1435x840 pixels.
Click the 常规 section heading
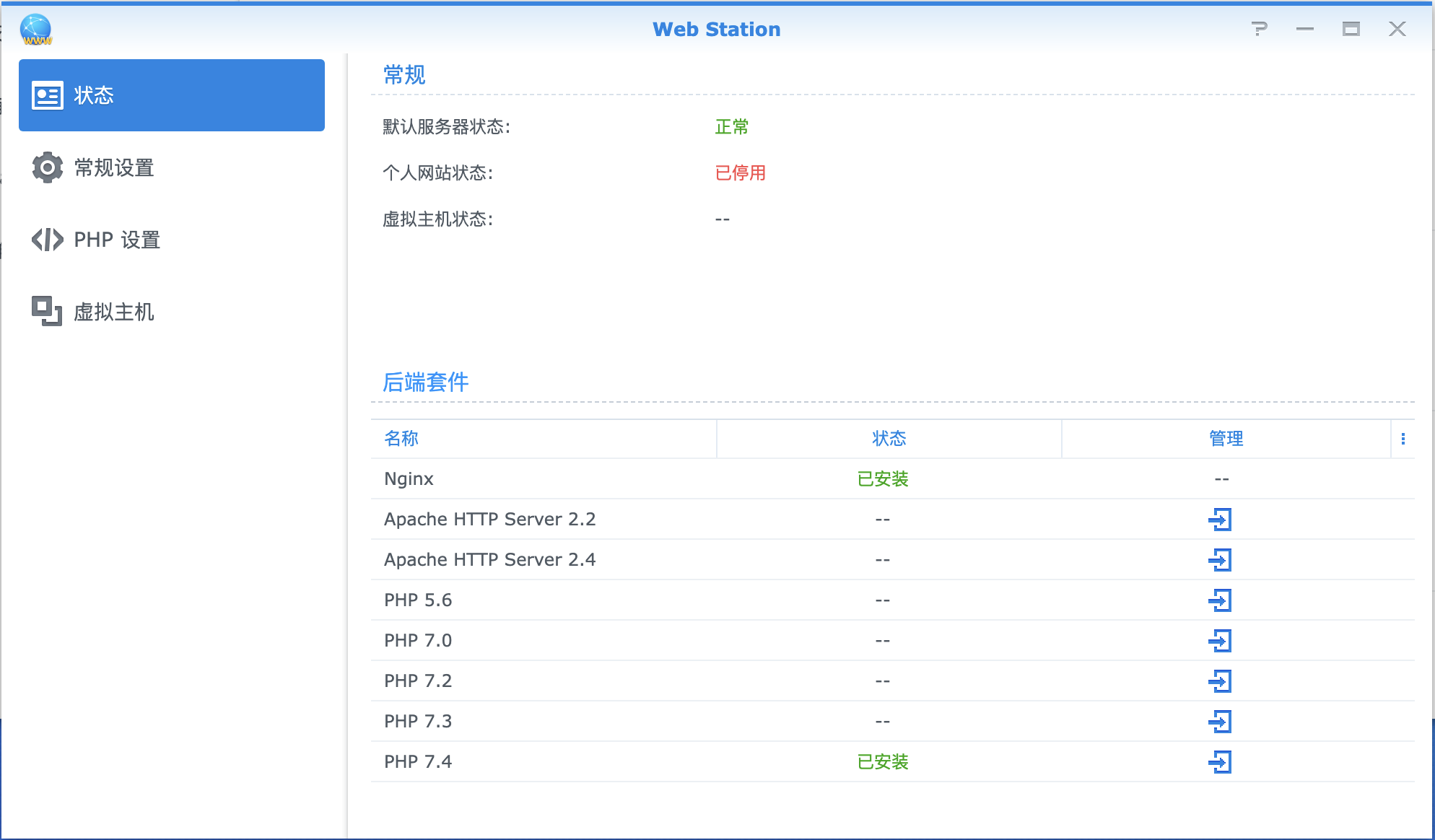pyautogui.click(x=404, y=75)
